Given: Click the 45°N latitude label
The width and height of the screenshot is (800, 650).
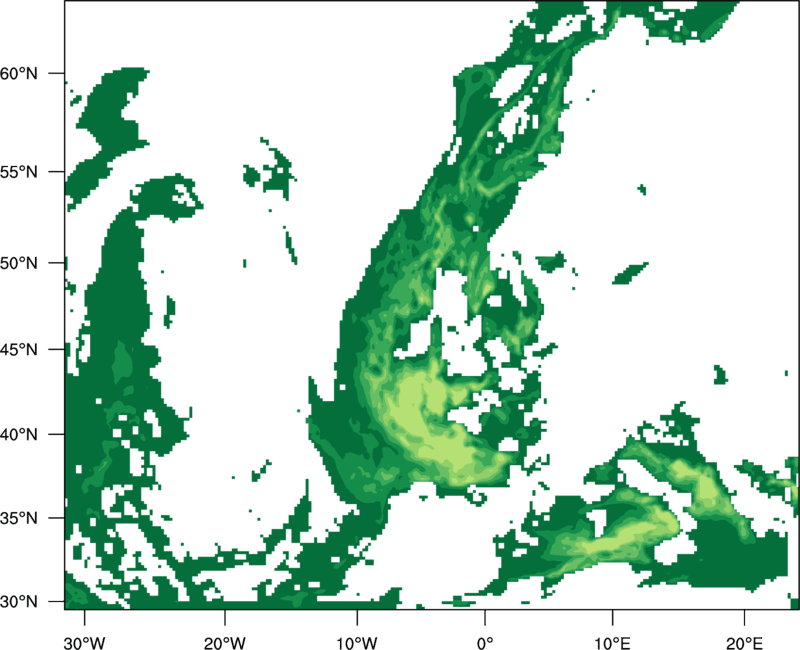Looking at the screenshot, I should click(x=19, y=349).
